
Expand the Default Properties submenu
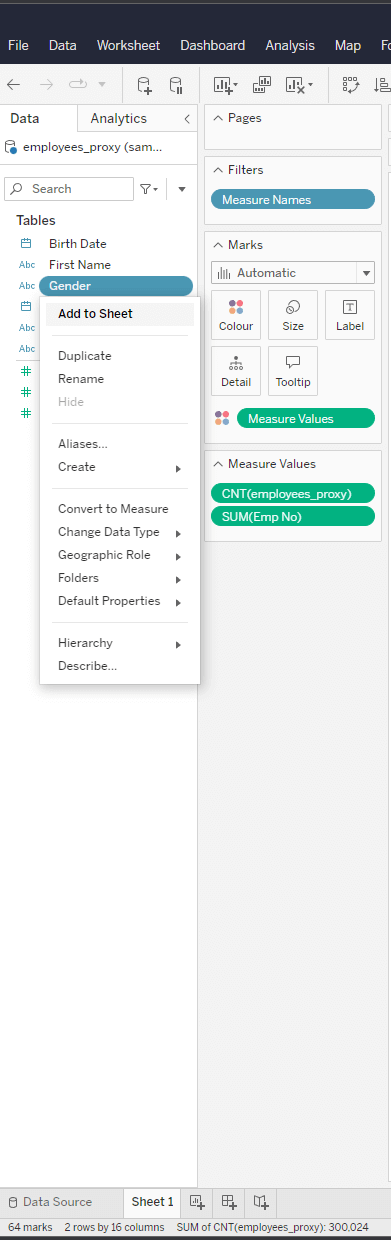point(120,601)
